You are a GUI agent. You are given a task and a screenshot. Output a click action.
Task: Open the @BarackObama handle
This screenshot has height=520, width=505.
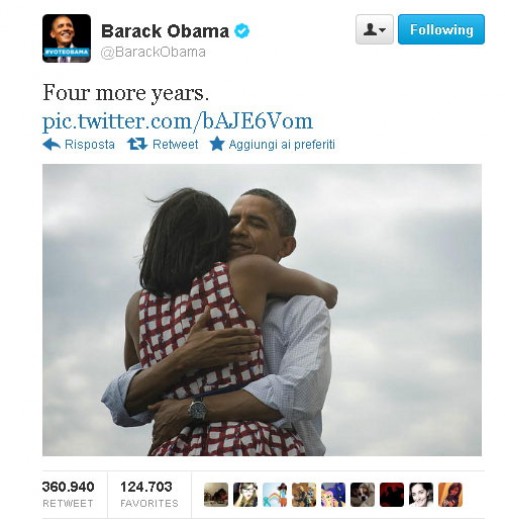click(153, 52)
